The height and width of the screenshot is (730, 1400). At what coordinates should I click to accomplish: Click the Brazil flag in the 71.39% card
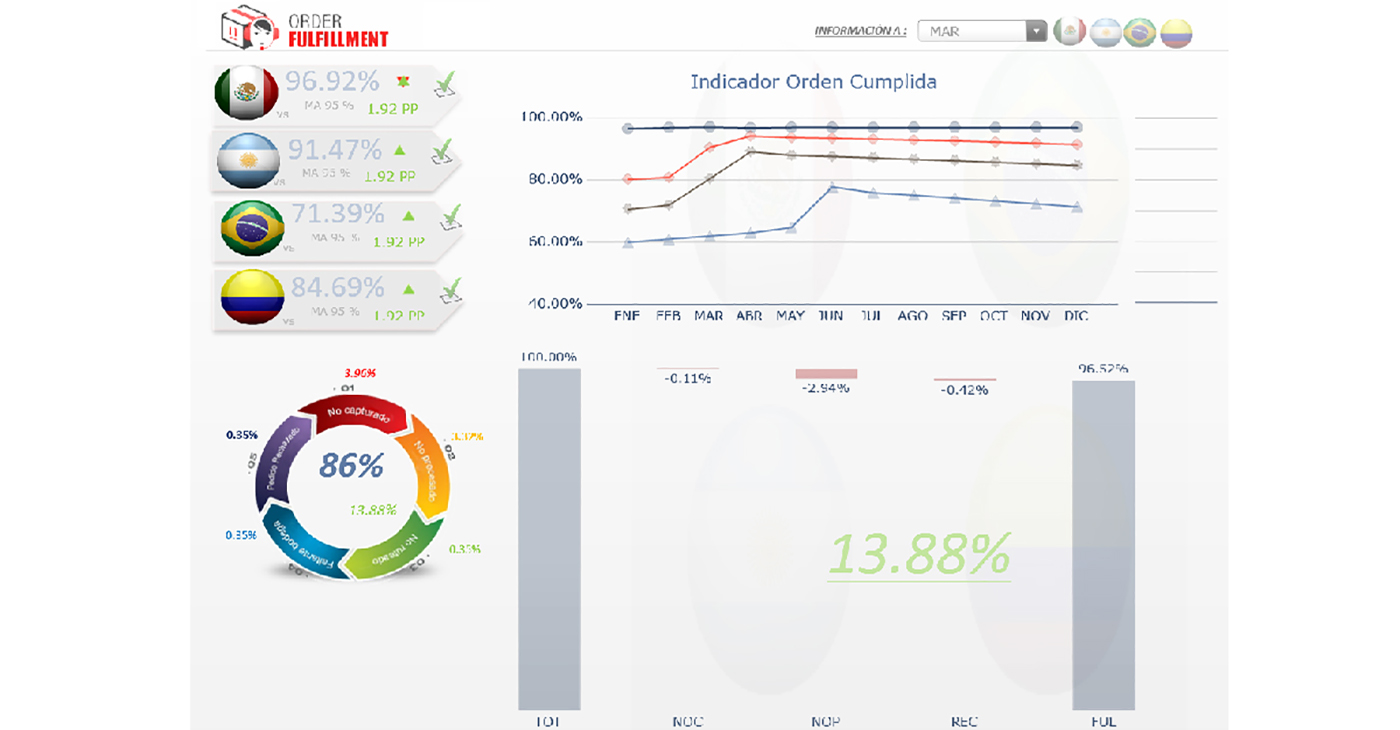[252, 228]
